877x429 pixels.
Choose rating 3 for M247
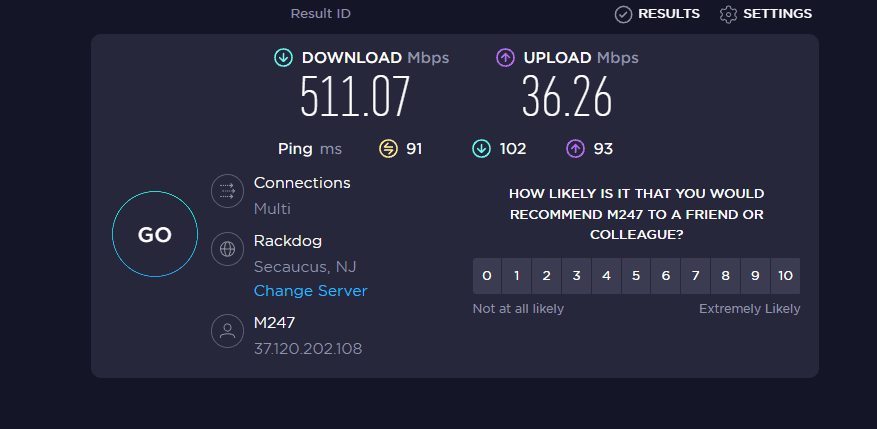576,276
